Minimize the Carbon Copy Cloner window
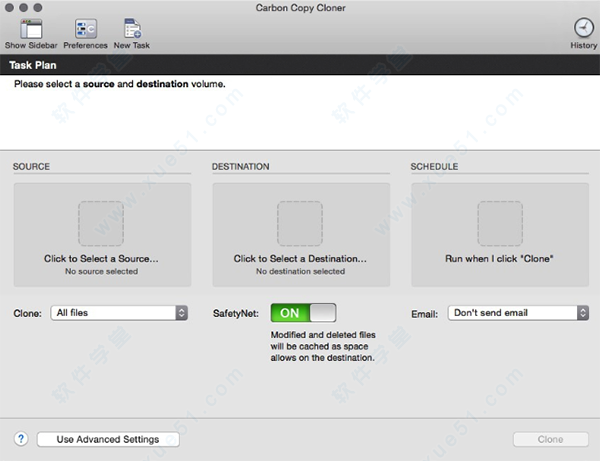The width and height of the screenshot is (600, 461). 24,7
